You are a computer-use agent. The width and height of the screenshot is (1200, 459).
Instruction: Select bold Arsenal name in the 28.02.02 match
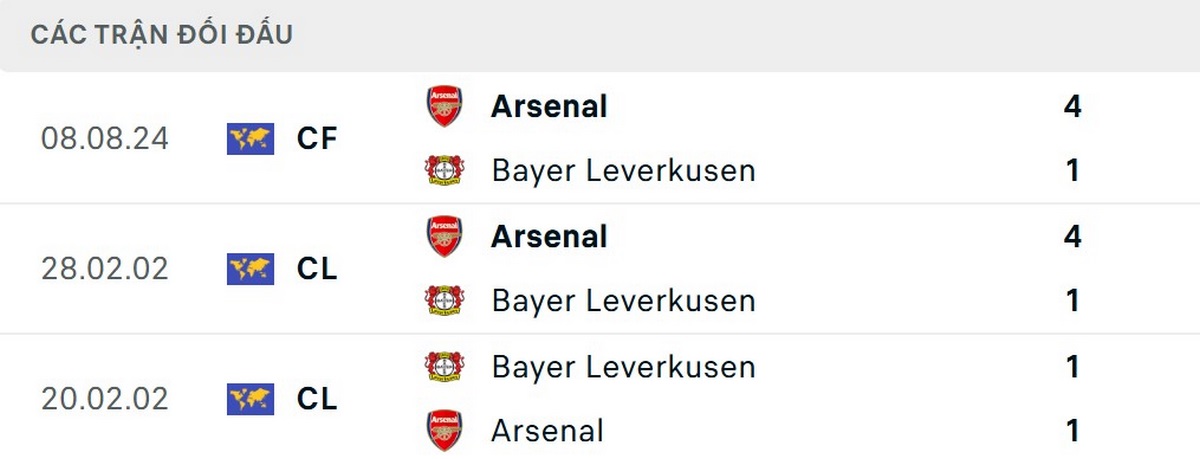click(549, 237)
